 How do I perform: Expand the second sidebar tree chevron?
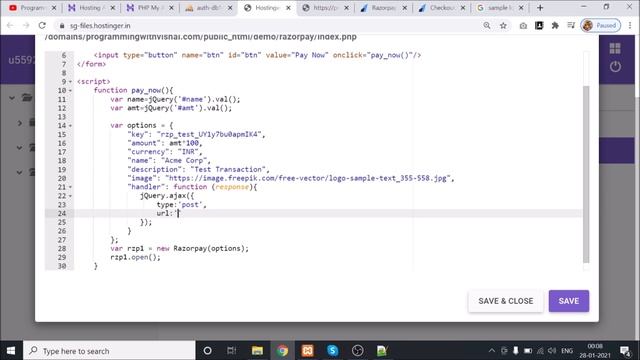tap(20, 122)
